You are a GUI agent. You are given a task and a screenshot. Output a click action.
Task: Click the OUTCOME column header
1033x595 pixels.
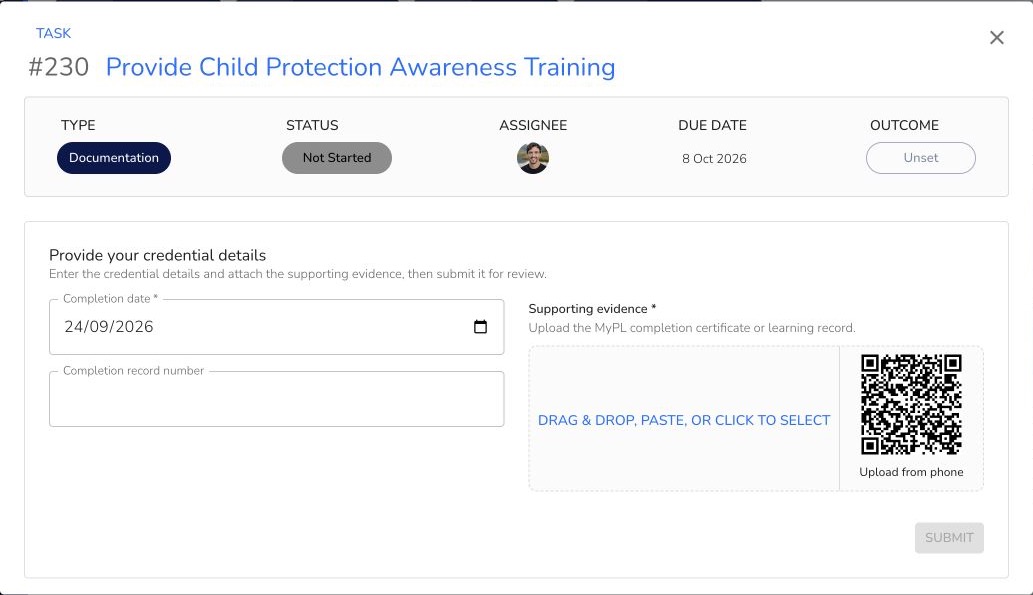(x=904, y=125)
